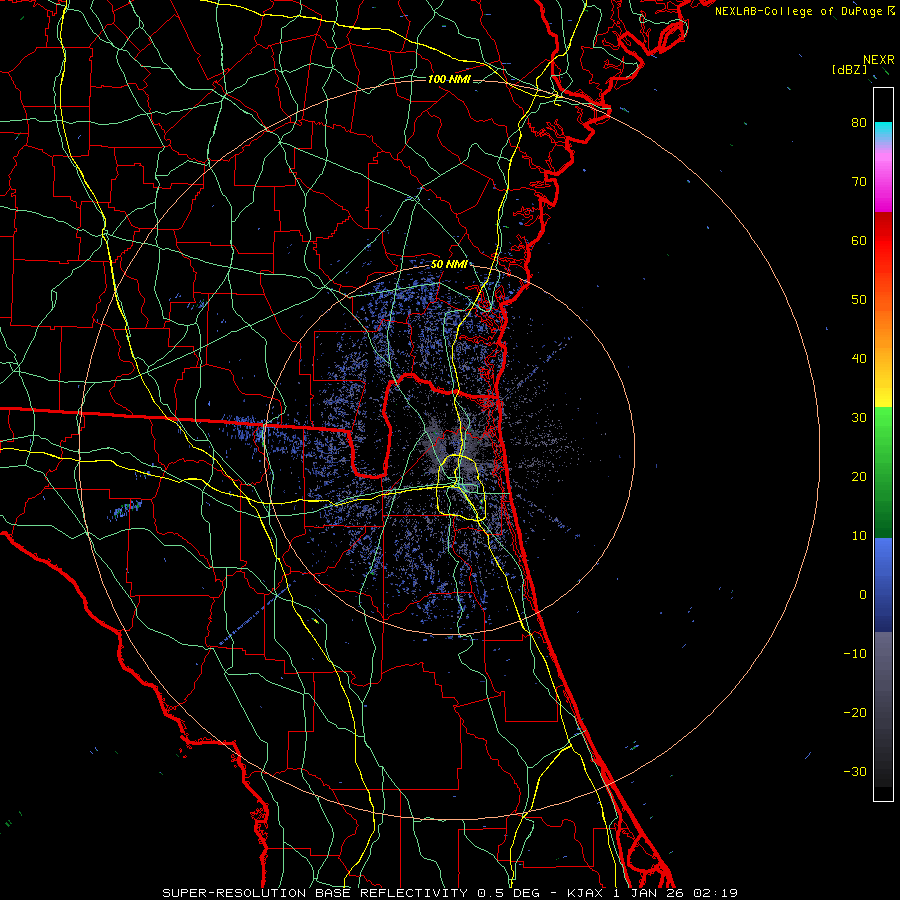This screenshot has height=900, width=900.
Task: Click the 100 NMI range ring label
Action: tap(449, 79)
